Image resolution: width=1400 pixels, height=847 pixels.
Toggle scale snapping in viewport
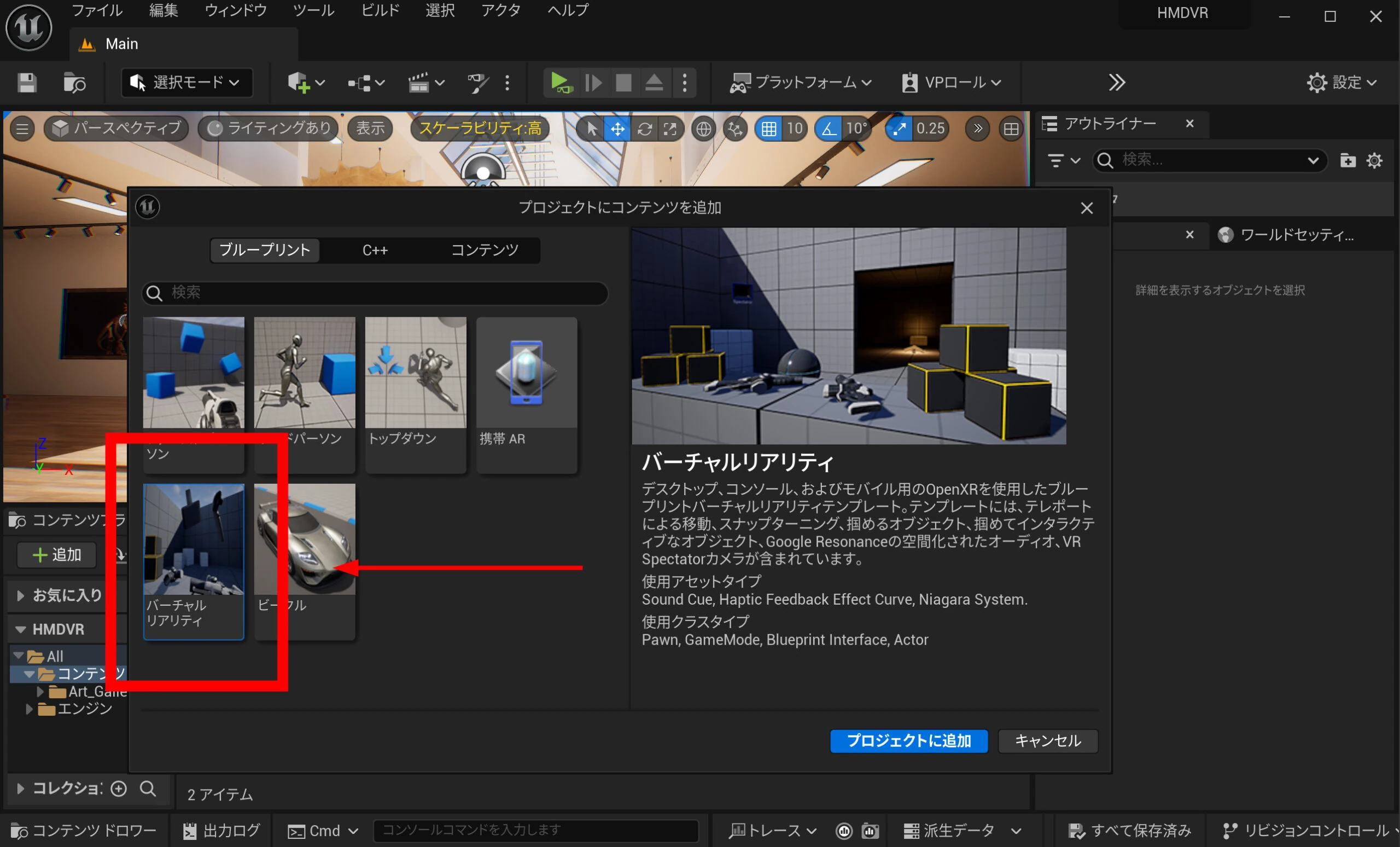pyautogui.click(x=900, y=129)
